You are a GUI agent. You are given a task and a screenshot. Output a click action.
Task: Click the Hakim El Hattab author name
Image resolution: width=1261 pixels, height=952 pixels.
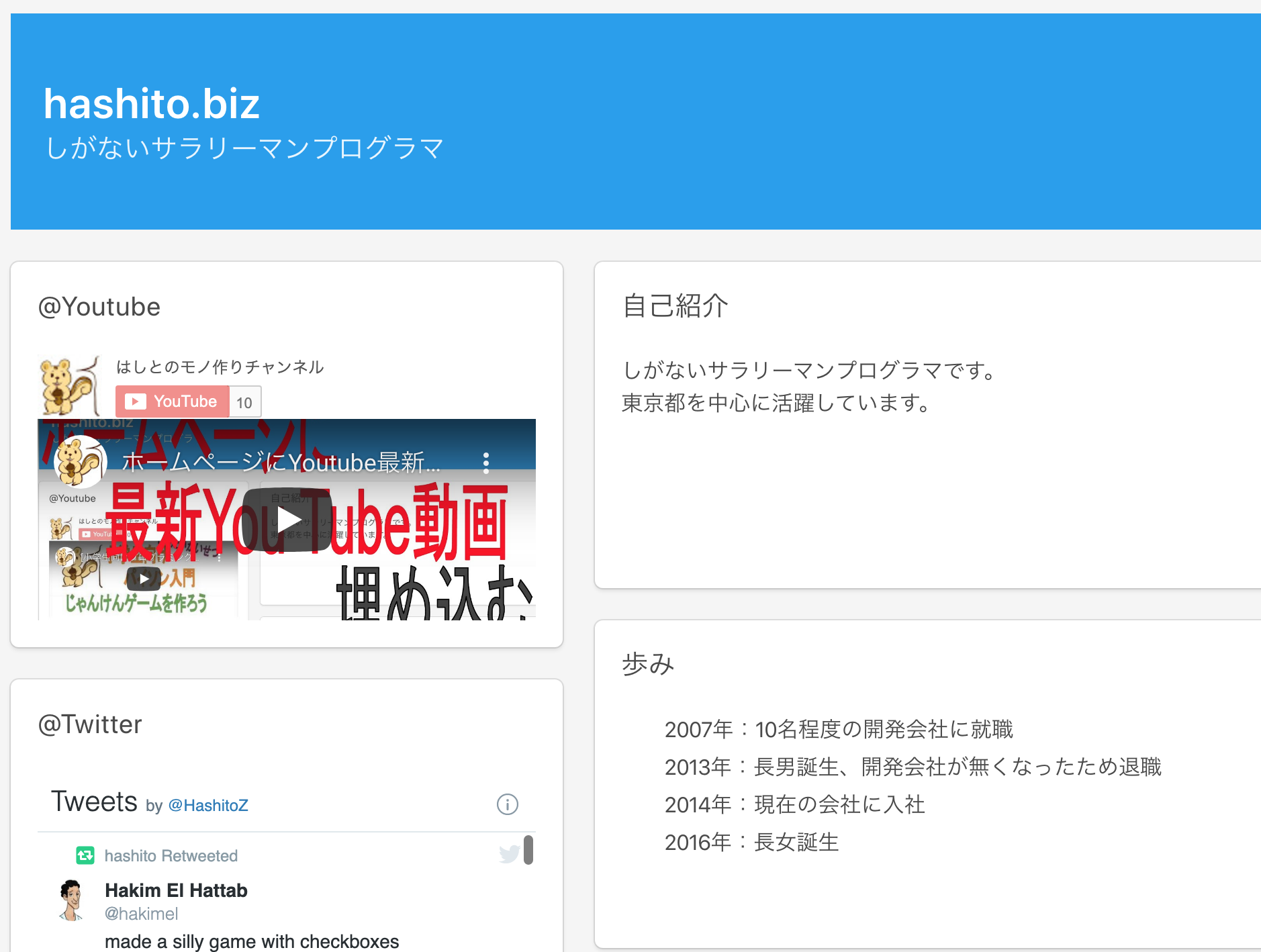click(x=176, y=890)
